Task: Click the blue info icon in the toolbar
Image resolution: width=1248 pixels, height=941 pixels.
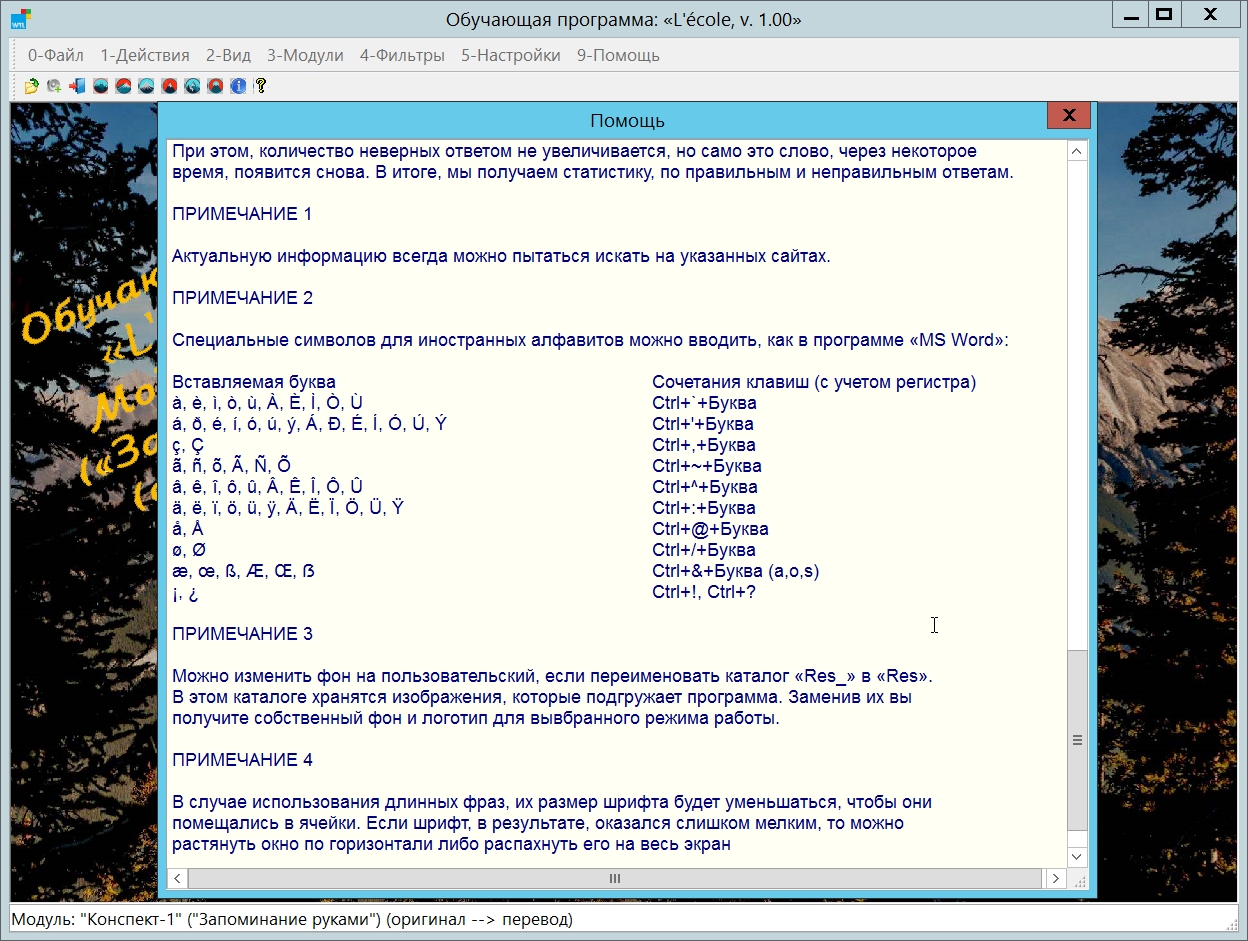Action: [x=238, y=86]
